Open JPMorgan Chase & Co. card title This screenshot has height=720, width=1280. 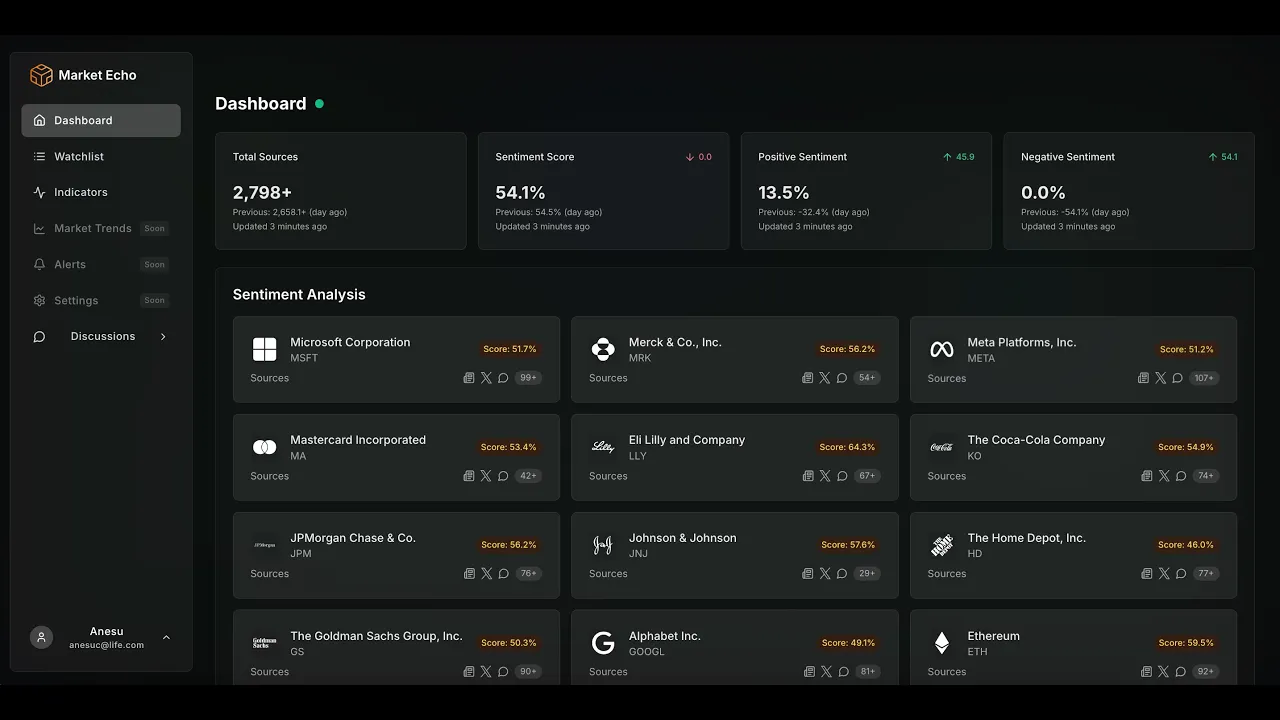click(x=353, y=538)
